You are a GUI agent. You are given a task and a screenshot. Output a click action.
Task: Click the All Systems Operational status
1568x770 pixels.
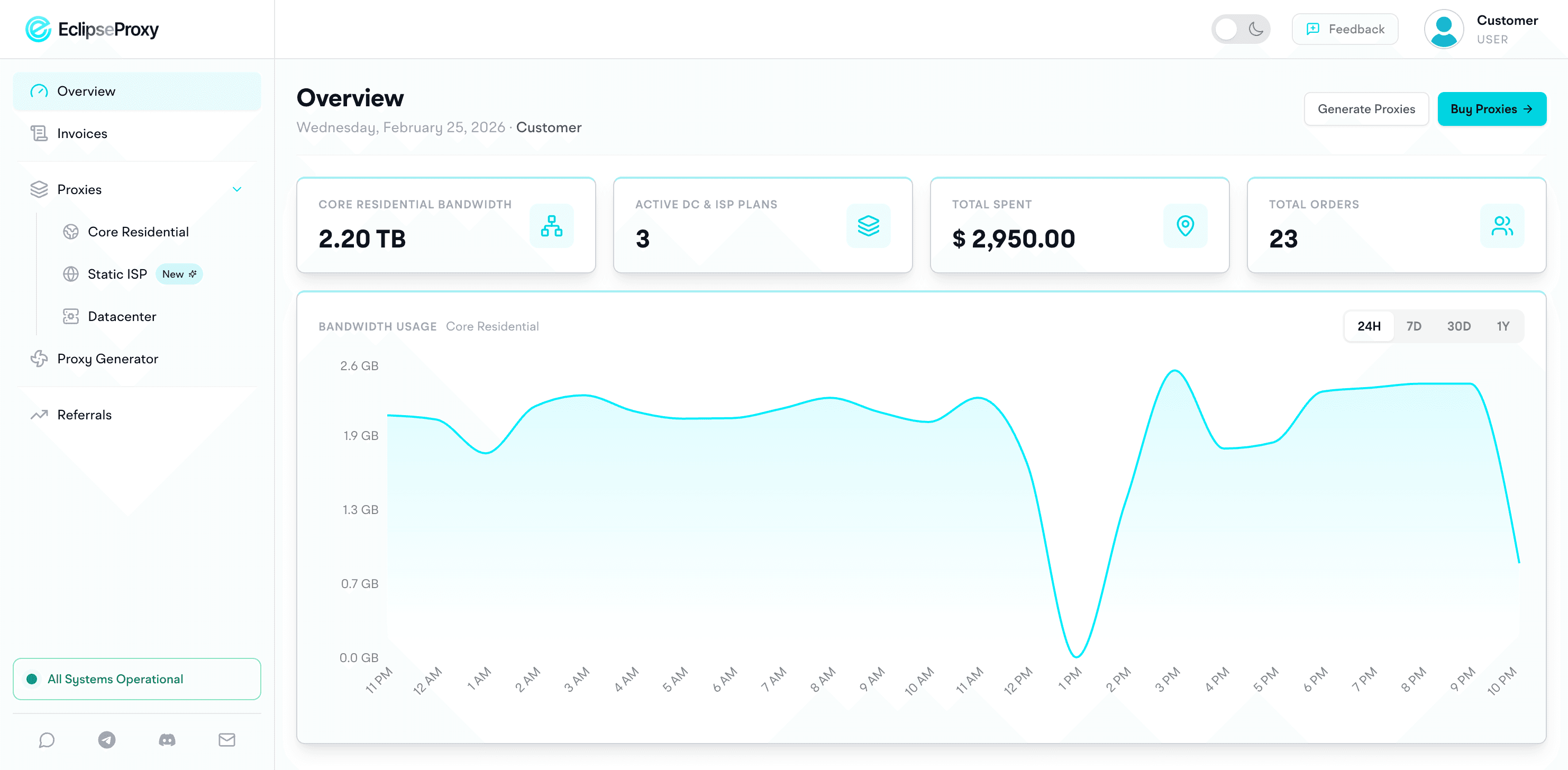(136, 679)
